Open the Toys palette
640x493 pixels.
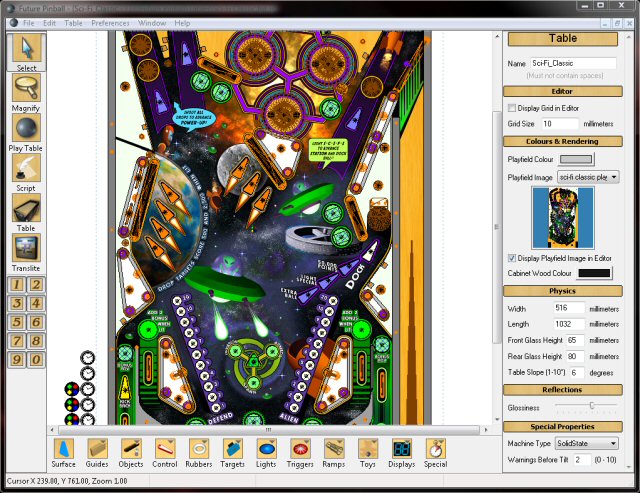click(368, 453)
